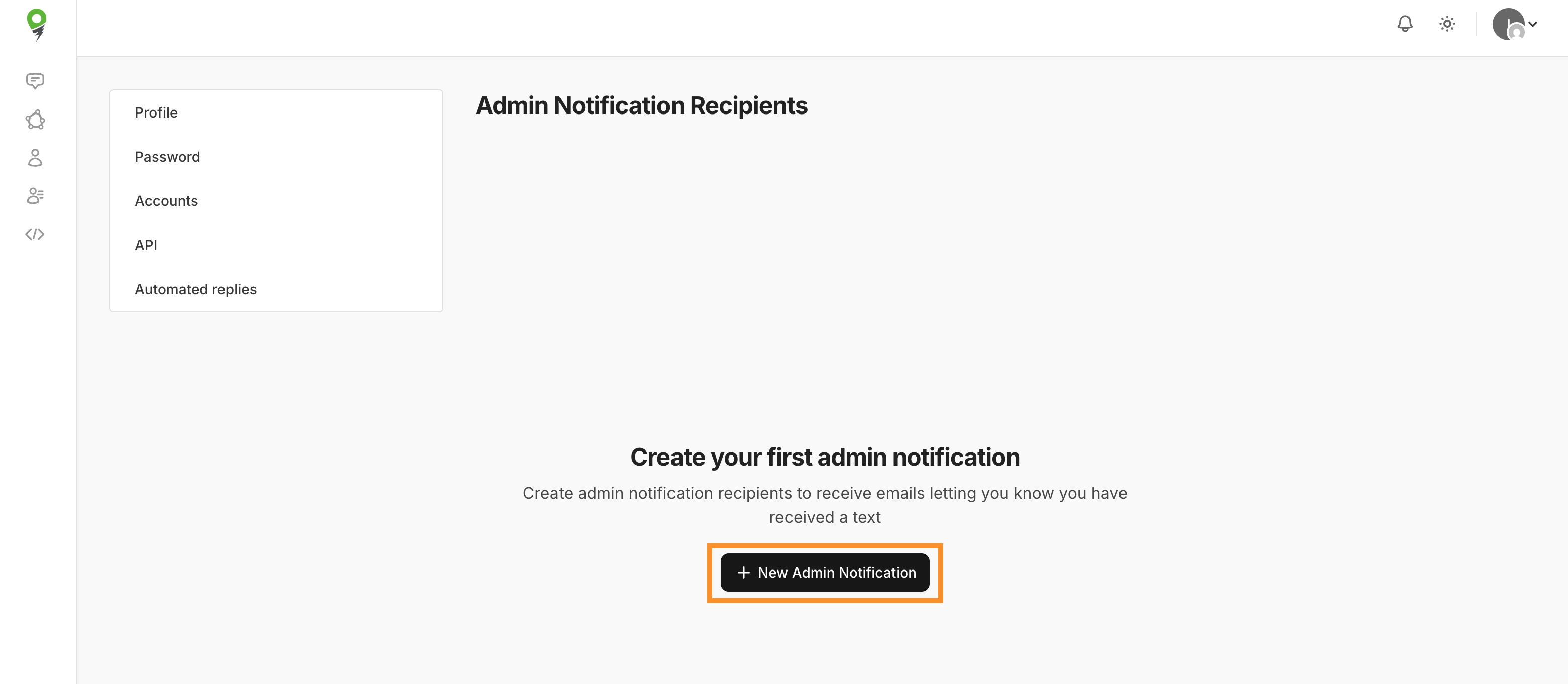Image resolution: width=1568 pixels, height=684 pixels.
Task: Open the notifications bell icon
Action: [1405, 24]
